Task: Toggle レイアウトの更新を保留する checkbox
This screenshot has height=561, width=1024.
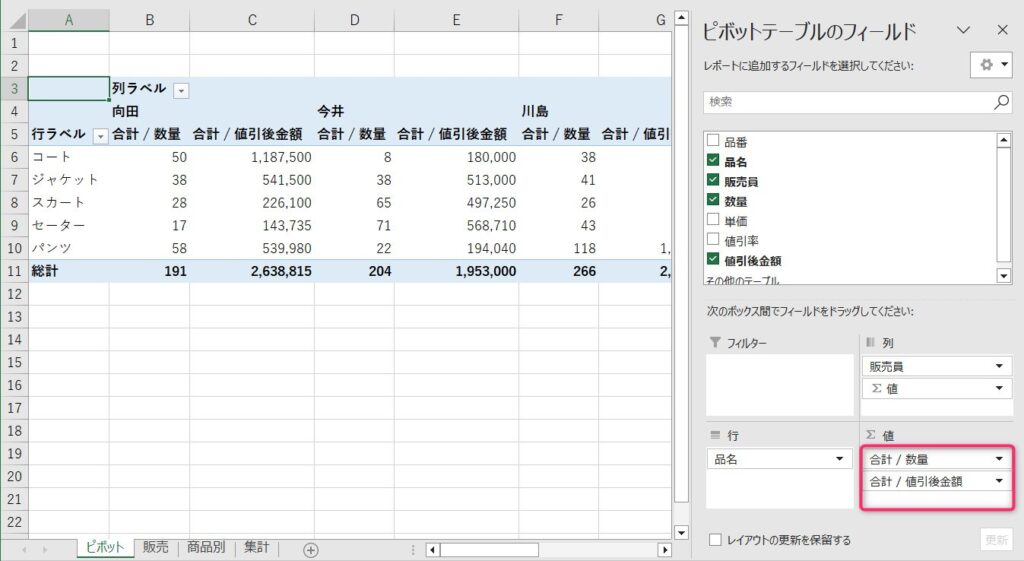Action: coord(715,540)
